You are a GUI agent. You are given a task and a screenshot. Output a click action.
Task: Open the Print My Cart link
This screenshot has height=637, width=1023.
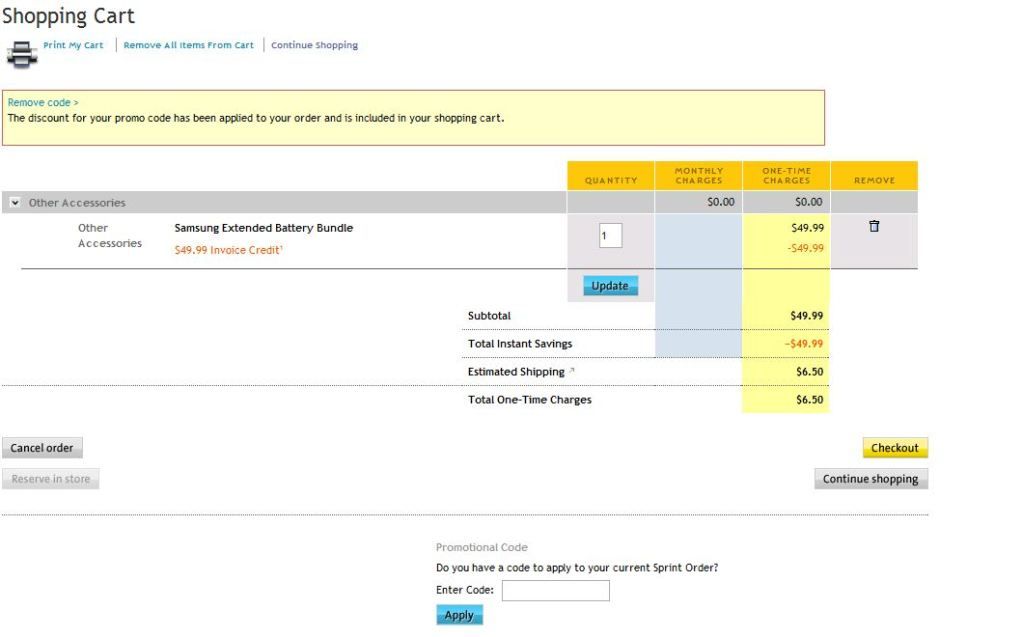73,45
